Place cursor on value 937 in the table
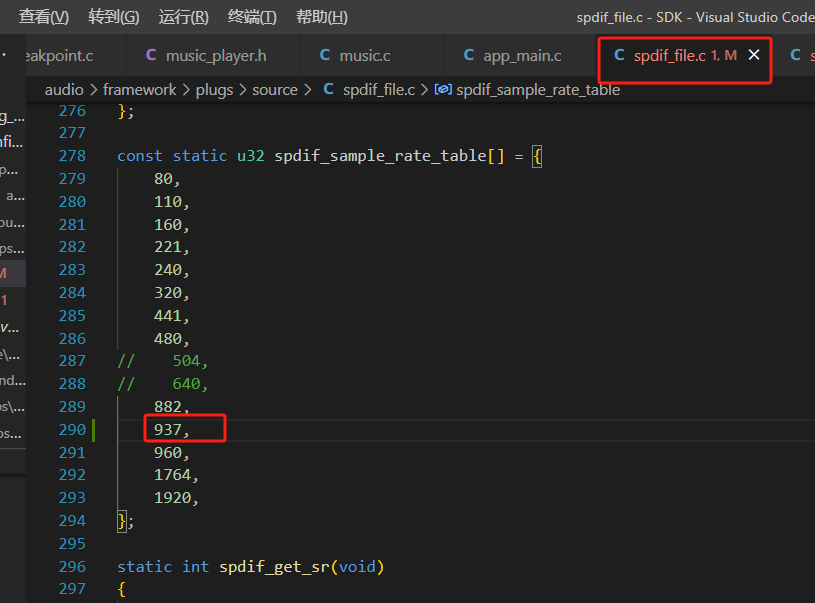The image size is (815, 603). point(167,430)
